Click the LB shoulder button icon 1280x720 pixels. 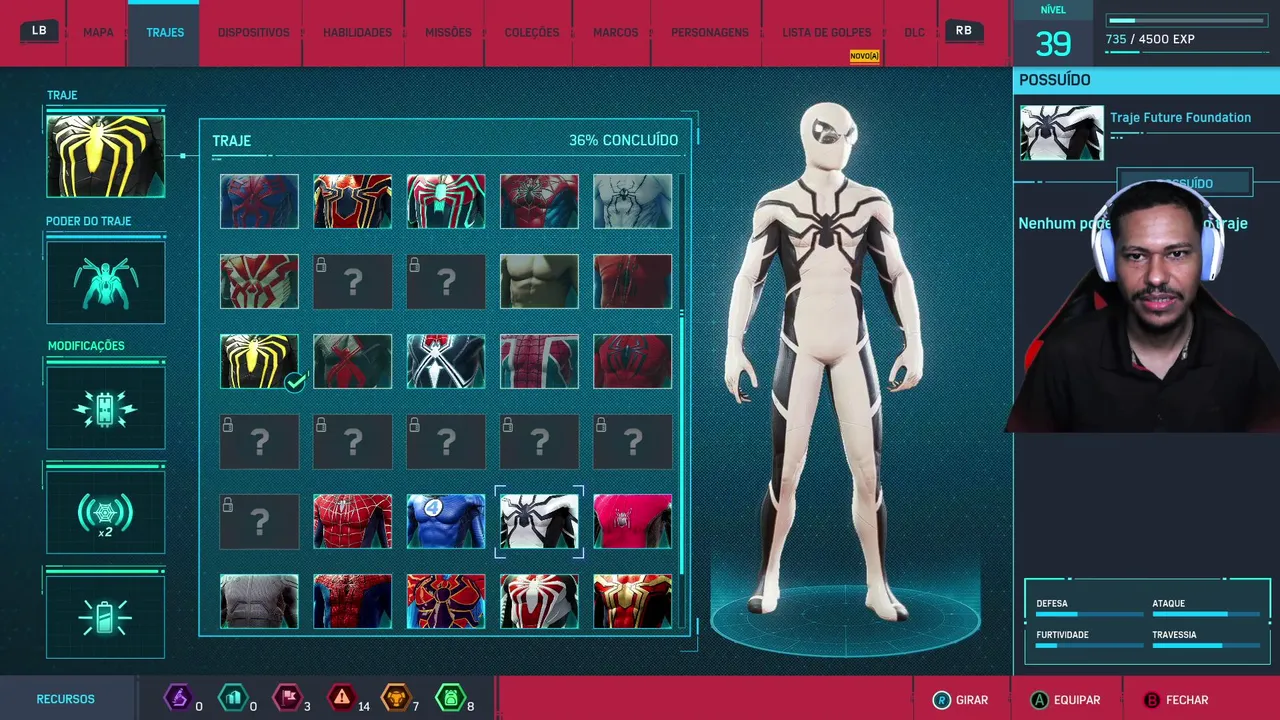(39, 30)
